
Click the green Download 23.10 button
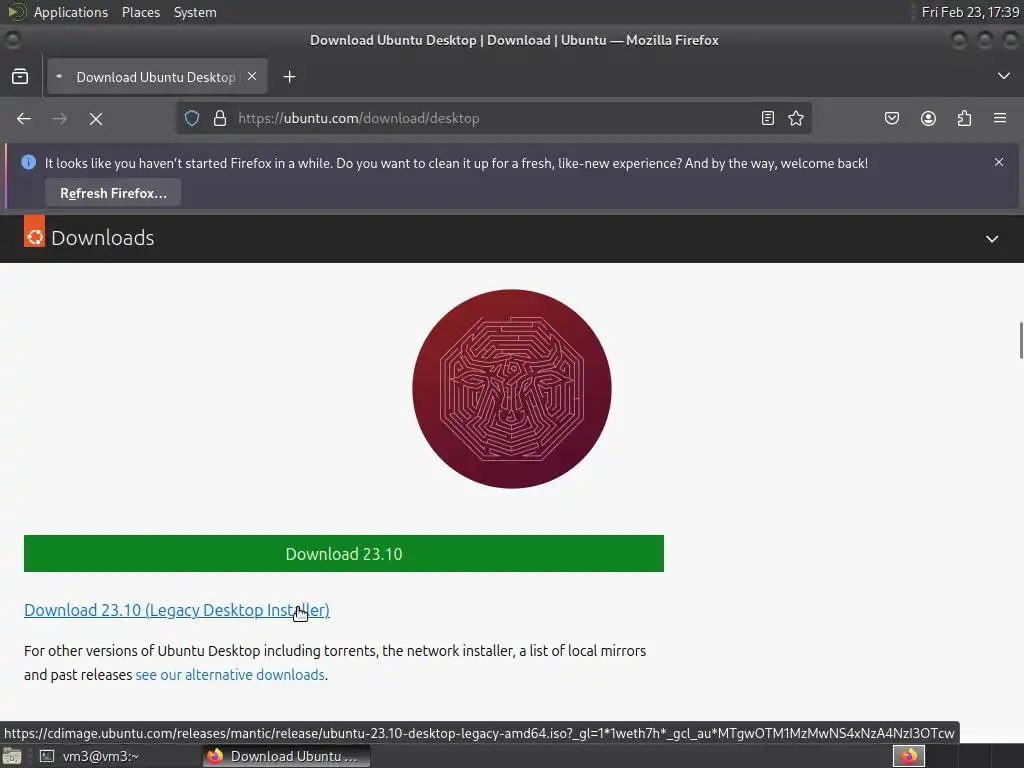pos(344,554)
